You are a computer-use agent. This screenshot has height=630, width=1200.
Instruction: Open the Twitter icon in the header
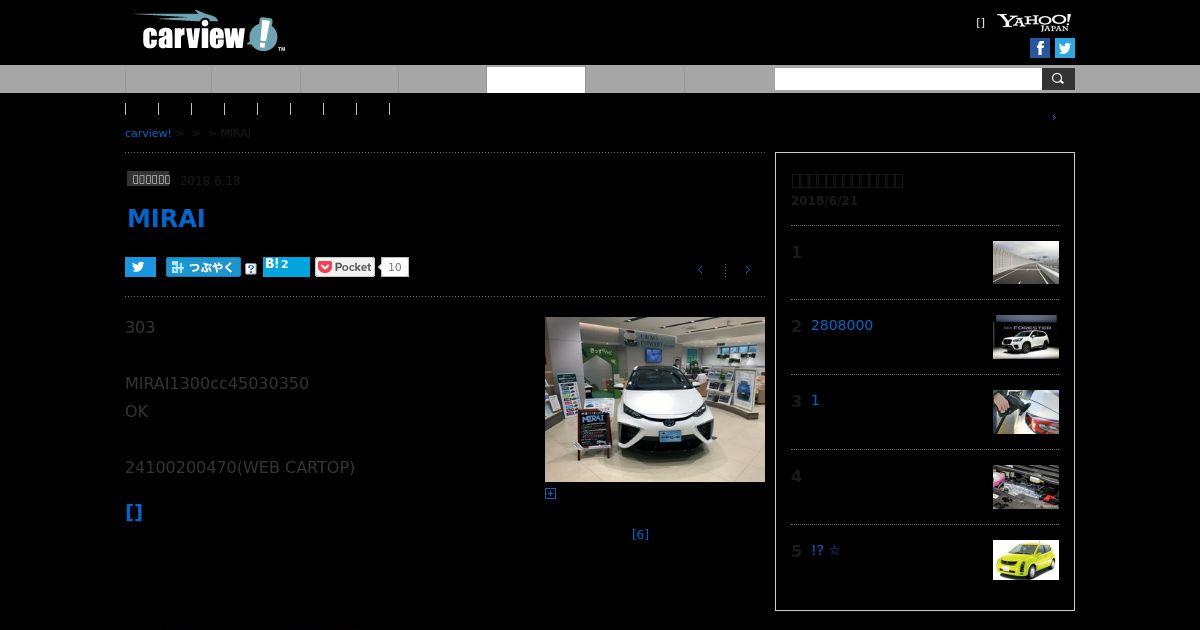[x=1065, y=48]
